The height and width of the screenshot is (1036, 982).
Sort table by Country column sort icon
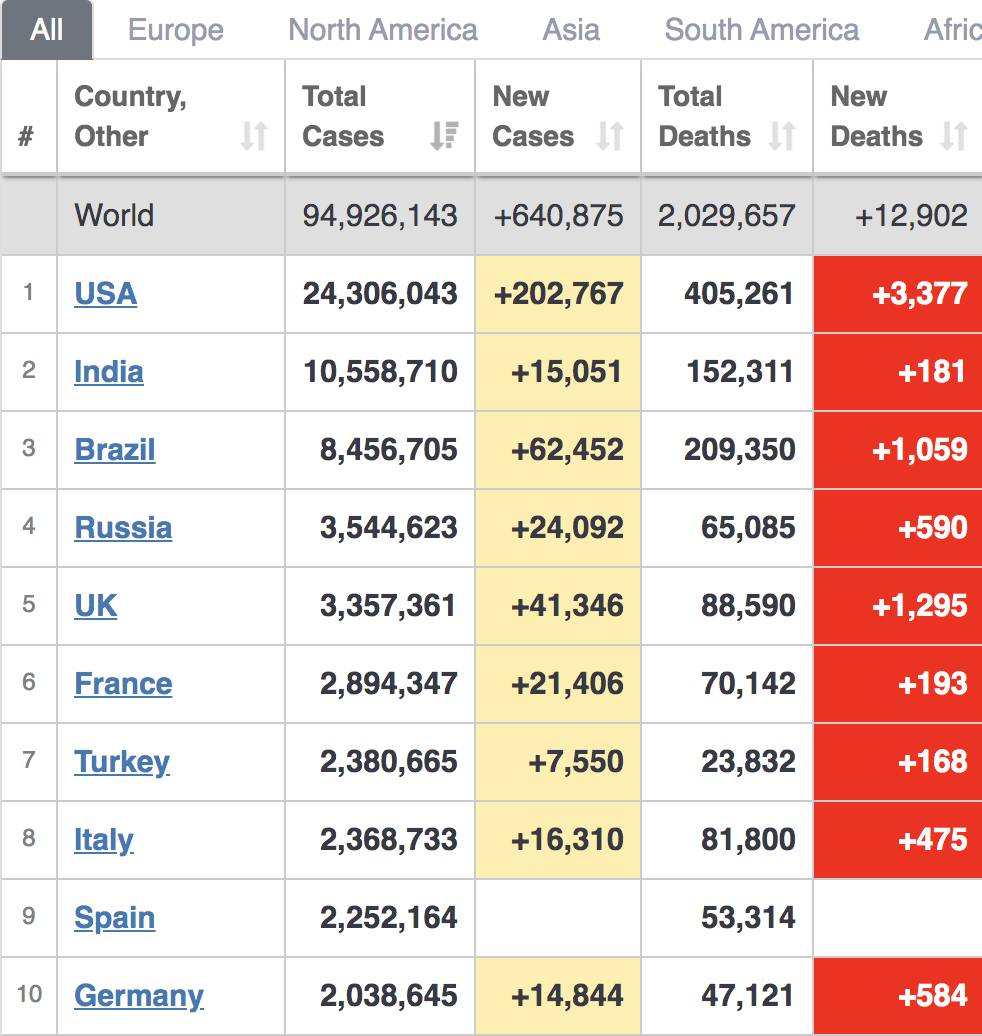pos(254,136)
